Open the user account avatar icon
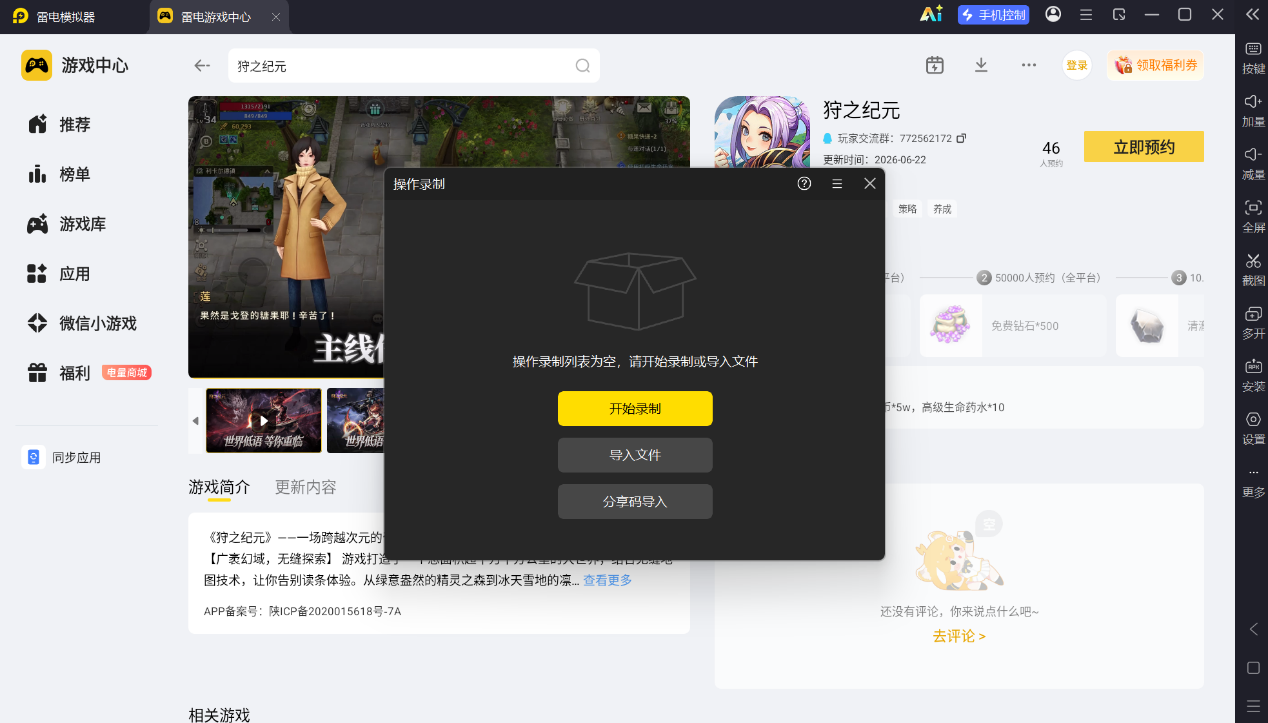 [1053, 14]
